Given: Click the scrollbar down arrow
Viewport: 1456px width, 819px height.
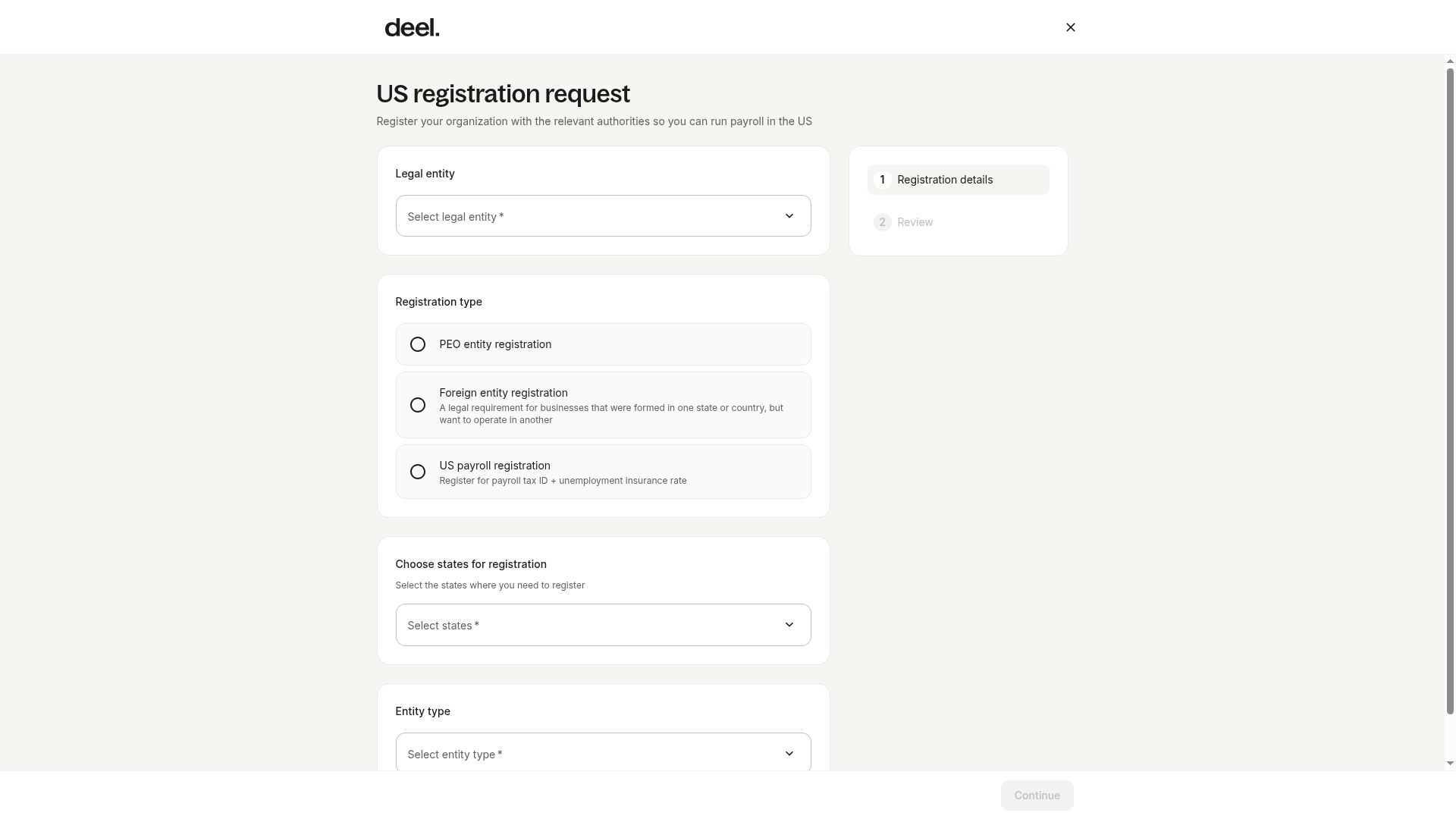Looking at the screenshot, I should (1450, 764).
